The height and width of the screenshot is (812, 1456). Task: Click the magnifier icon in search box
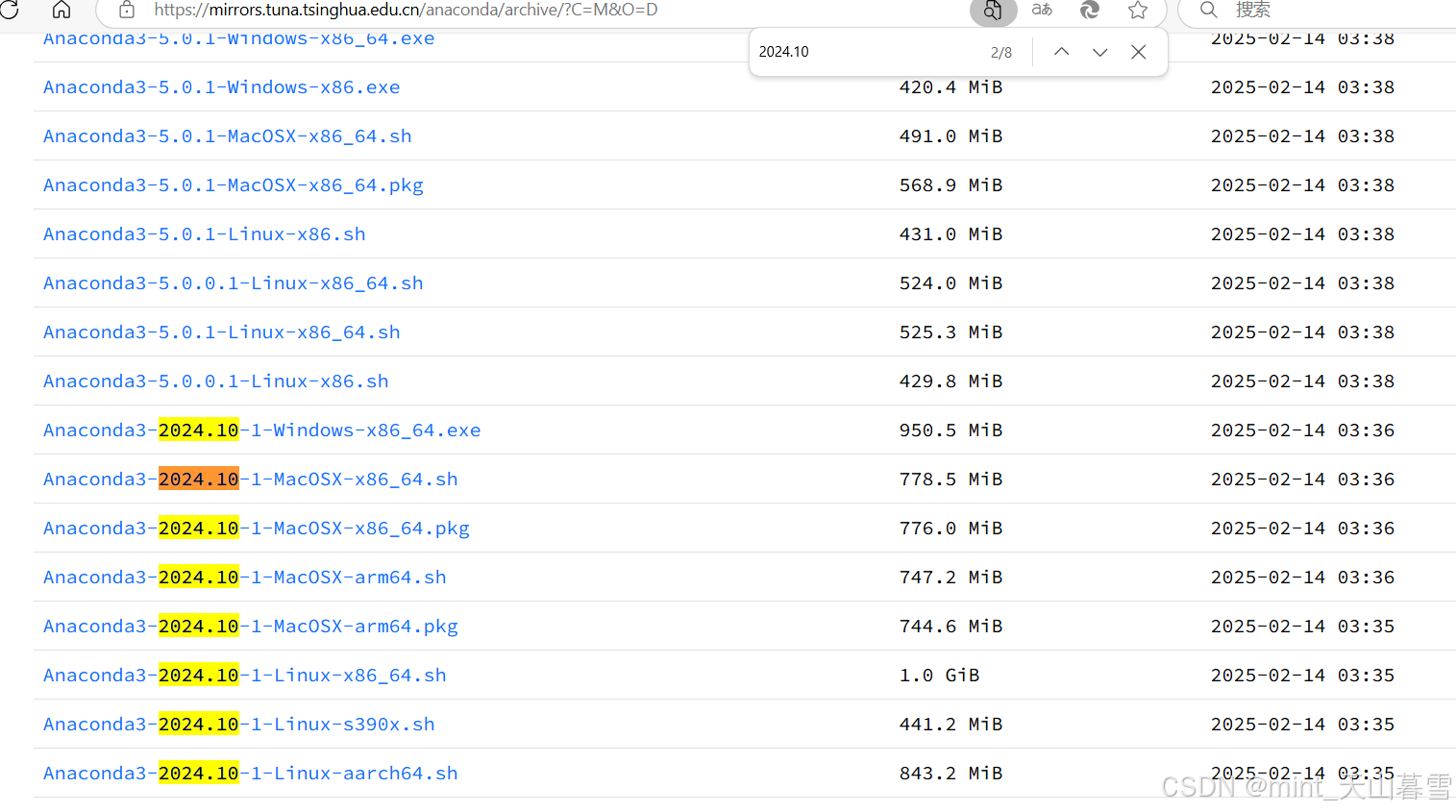pyautogui.click(x=1209, y=10)
